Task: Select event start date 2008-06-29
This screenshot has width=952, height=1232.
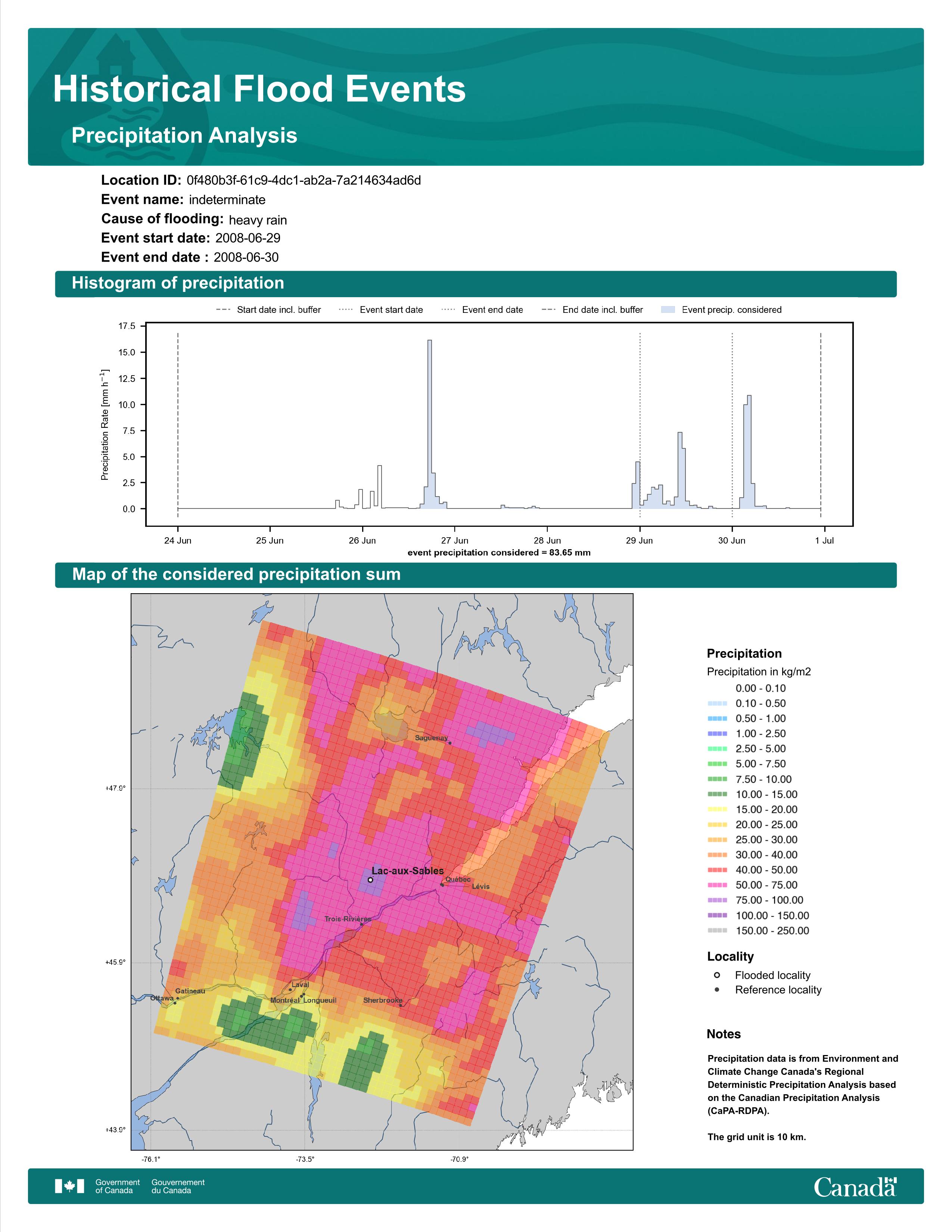Action: coord(248,238)
